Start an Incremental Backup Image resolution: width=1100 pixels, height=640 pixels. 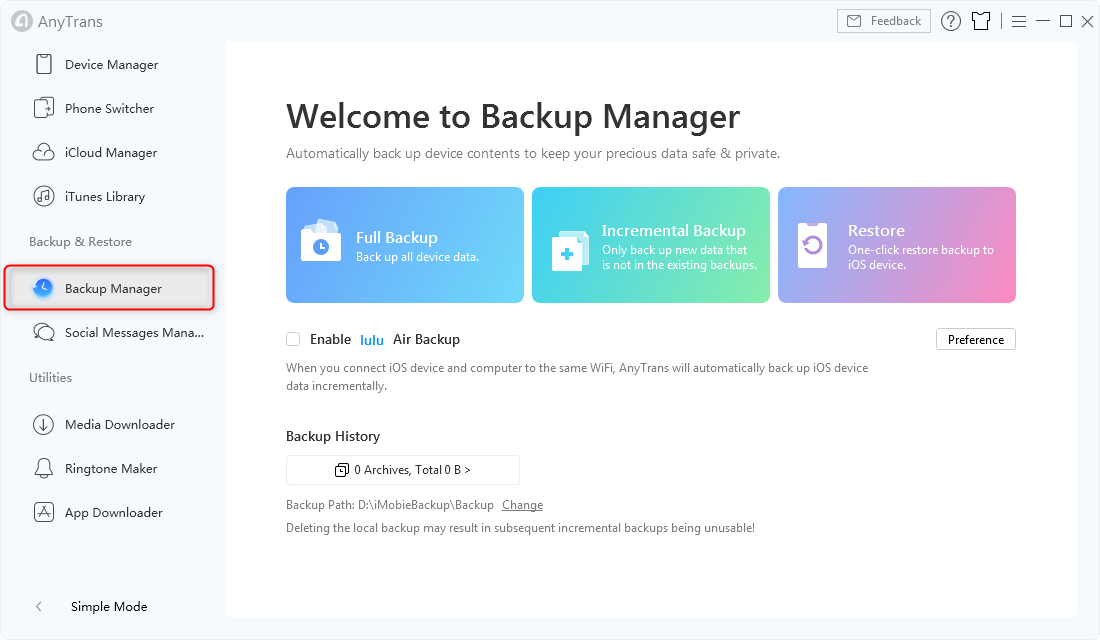[x=651, y=245]
